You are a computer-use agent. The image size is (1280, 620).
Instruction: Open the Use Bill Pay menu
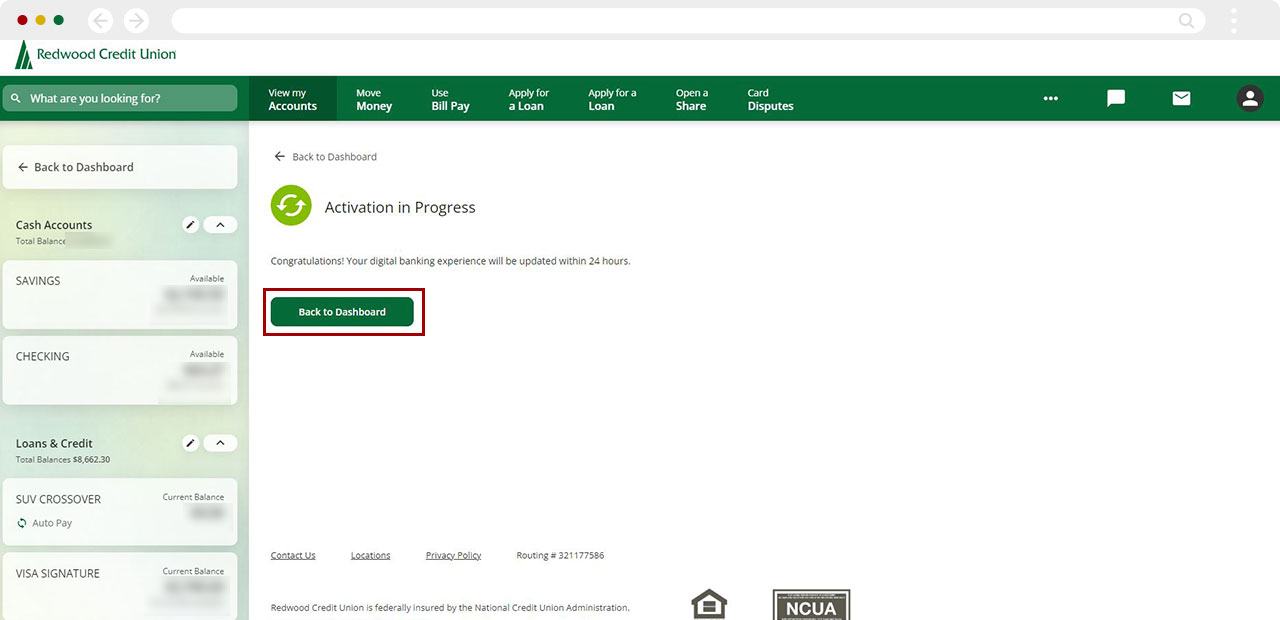[x=450, y=99]
